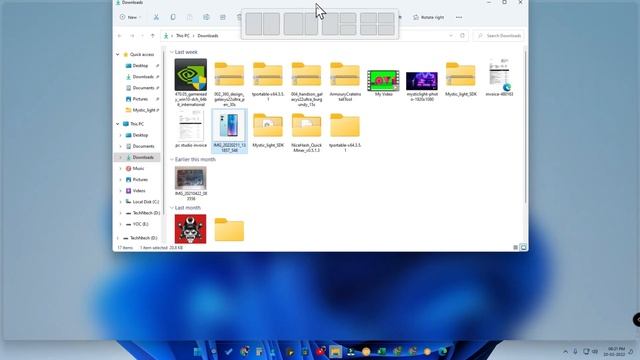Select the invoice PDF with Edge icon

click(x=499, y=78)
